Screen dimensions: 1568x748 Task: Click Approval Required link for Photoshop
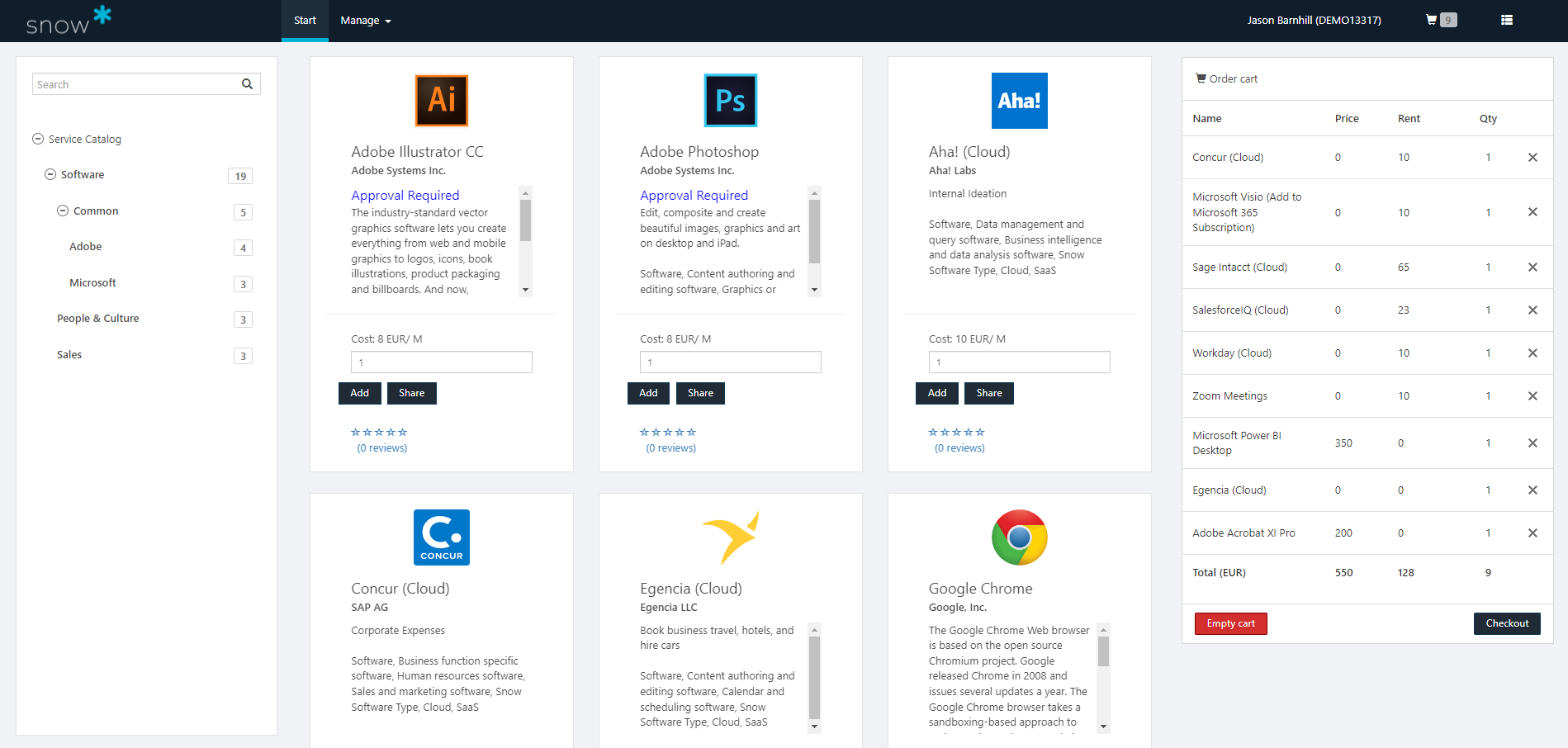click(694, 196)
